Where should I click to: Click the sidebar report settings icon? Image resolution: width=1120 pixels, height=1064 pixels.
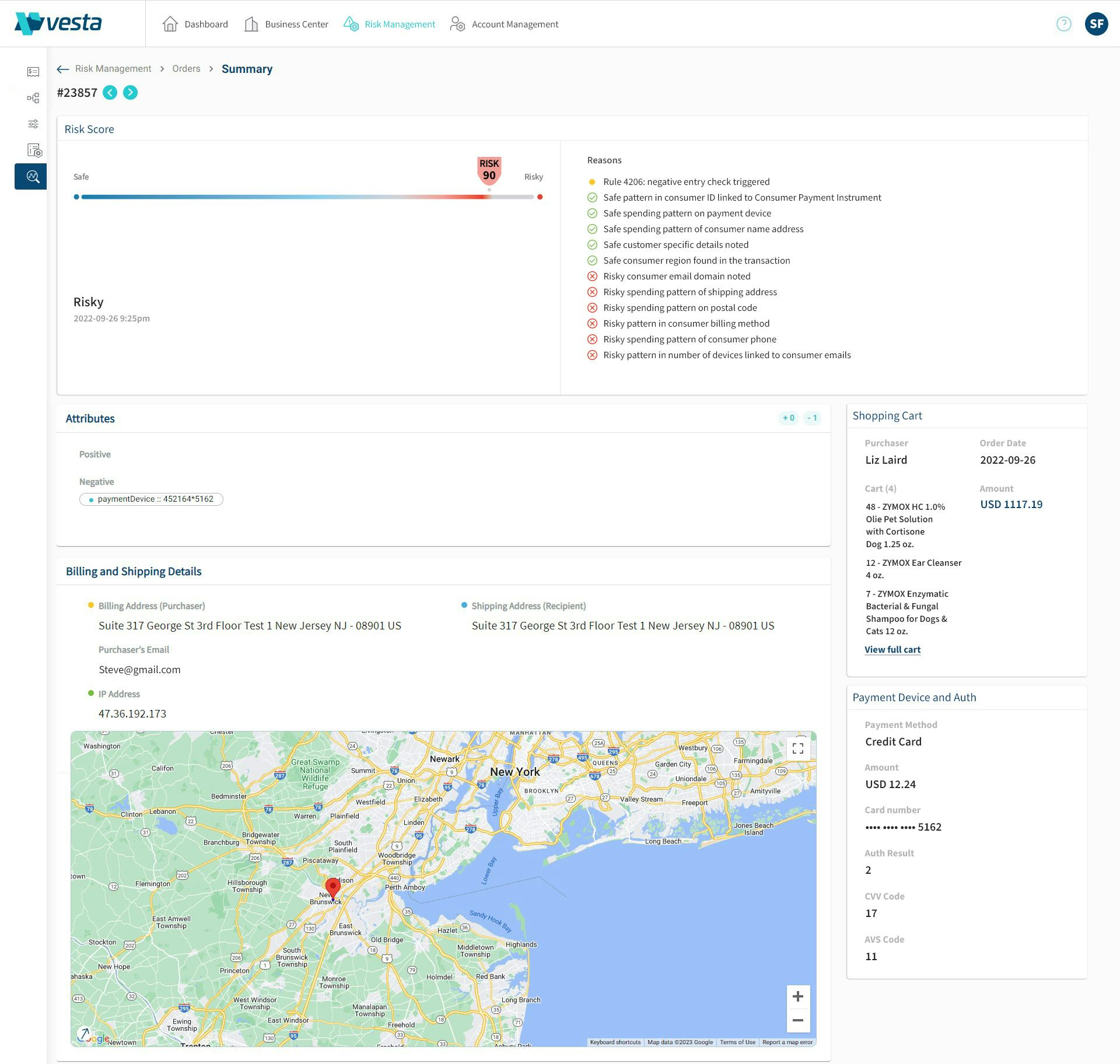[x=34, y=150]
